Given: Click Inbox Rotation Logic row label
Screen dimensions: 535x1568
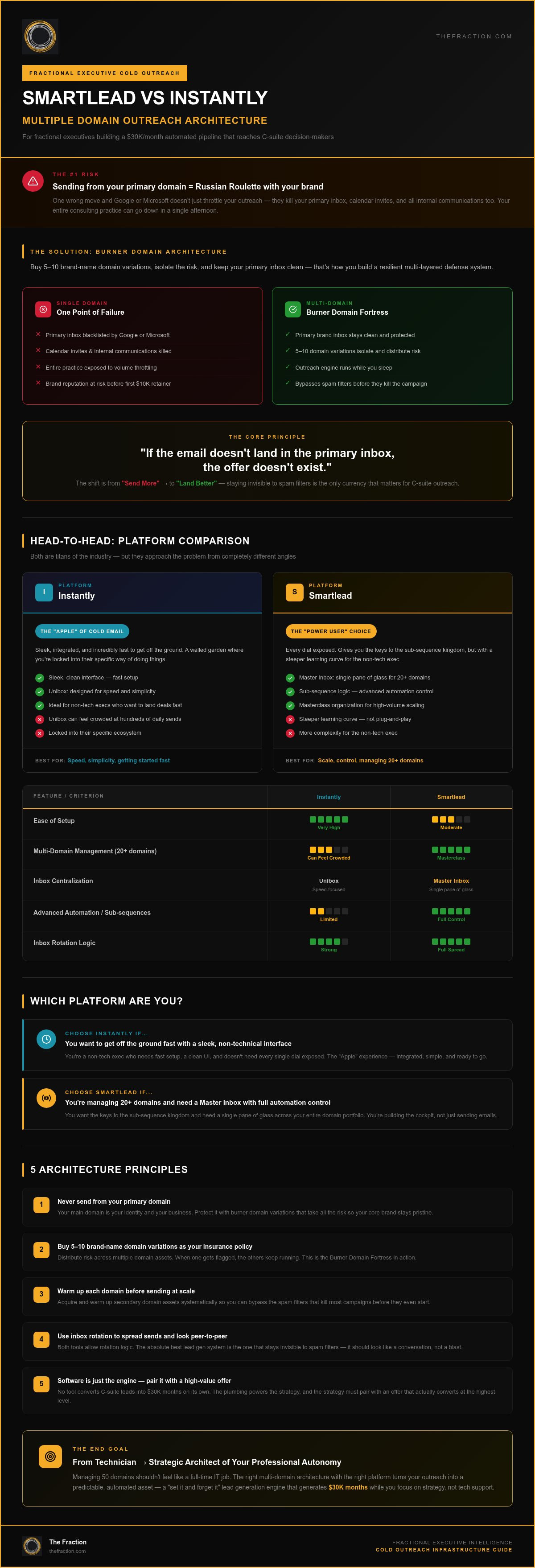Looking at the screenshot, I should 65,943.
